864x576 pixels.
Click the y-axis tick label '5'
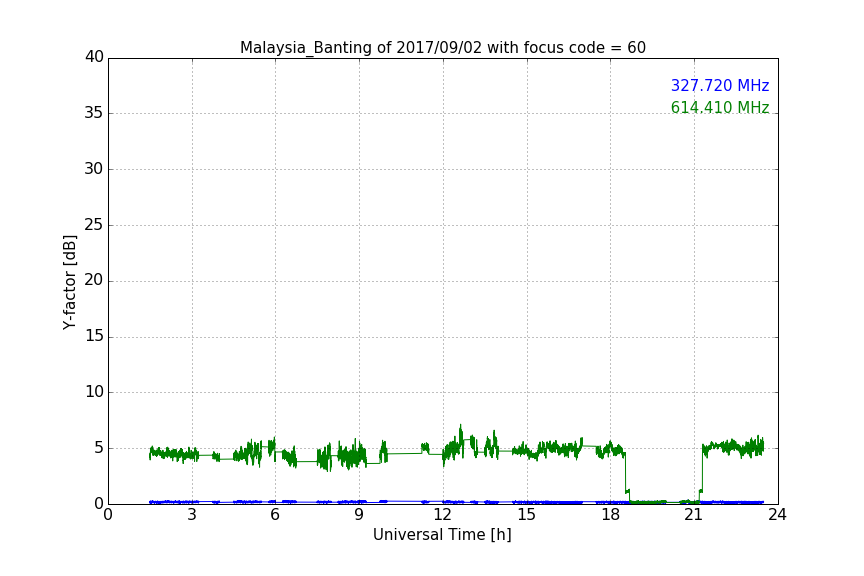(99, 448)
